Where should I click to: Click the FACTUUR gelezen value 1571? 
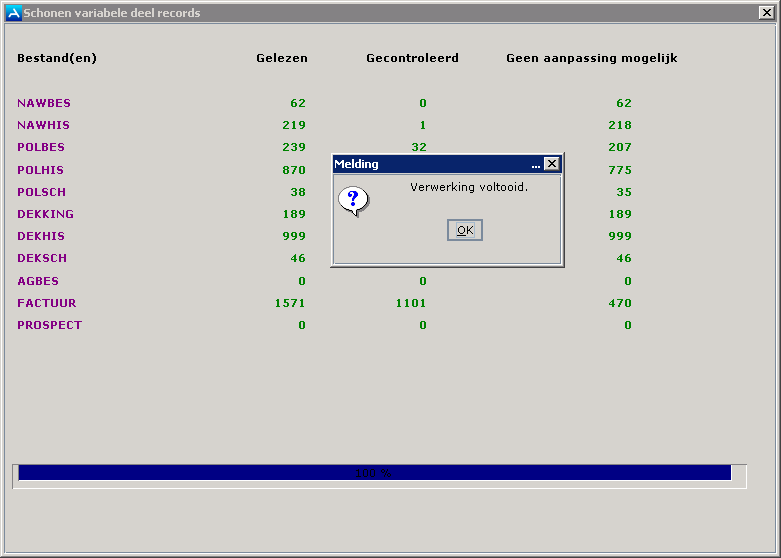(290, 303)
